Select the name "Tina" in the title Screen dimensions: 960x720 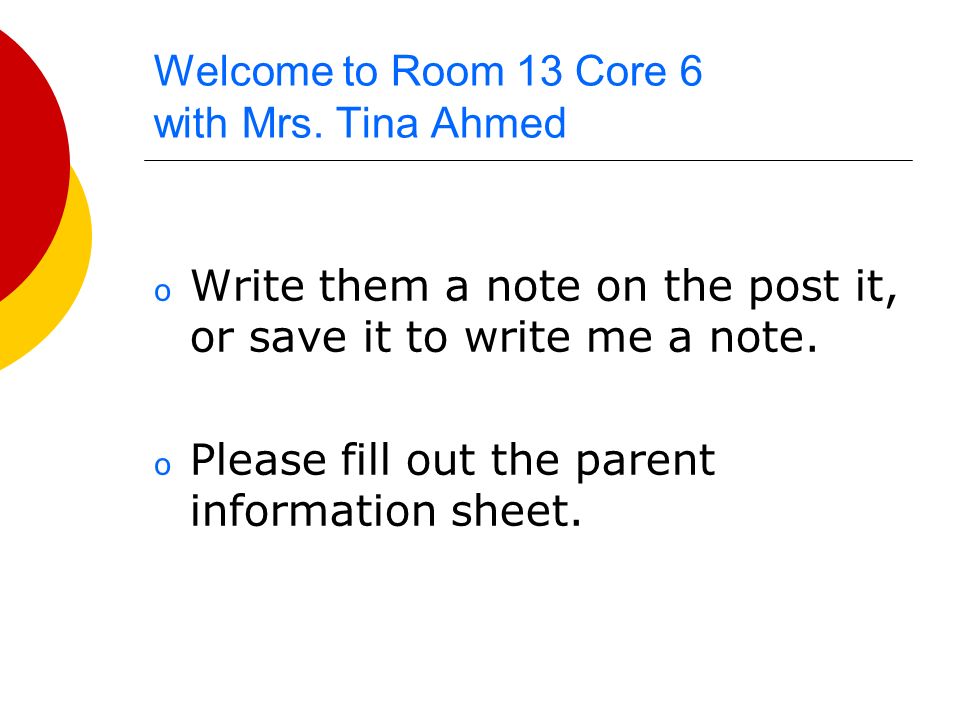click(377, 123)
